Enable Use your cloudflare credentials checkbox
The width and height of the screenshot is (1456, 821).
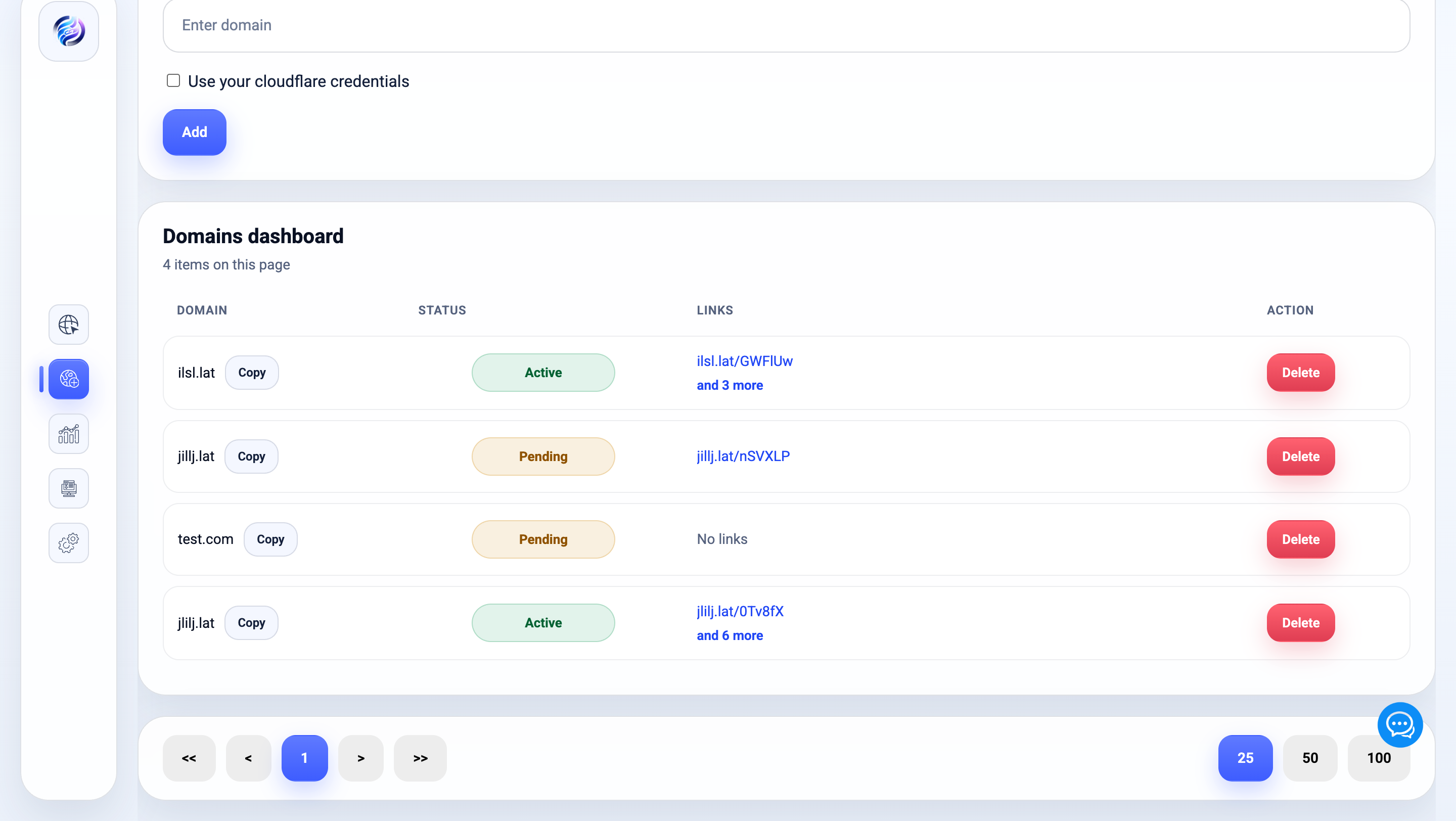[173, 81]
